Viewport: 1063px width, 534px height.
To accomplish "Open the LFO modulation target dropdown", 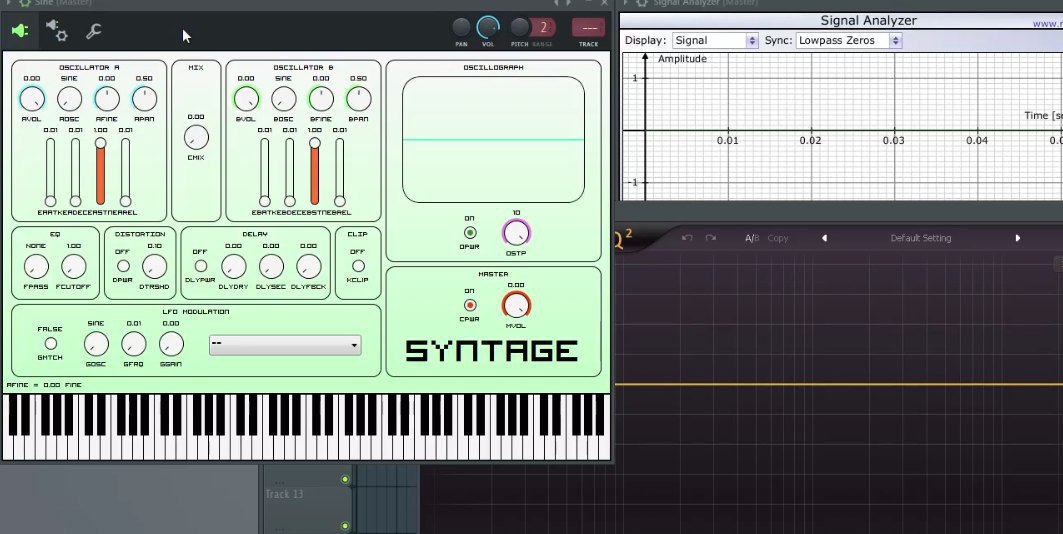I will click(285, 345).
